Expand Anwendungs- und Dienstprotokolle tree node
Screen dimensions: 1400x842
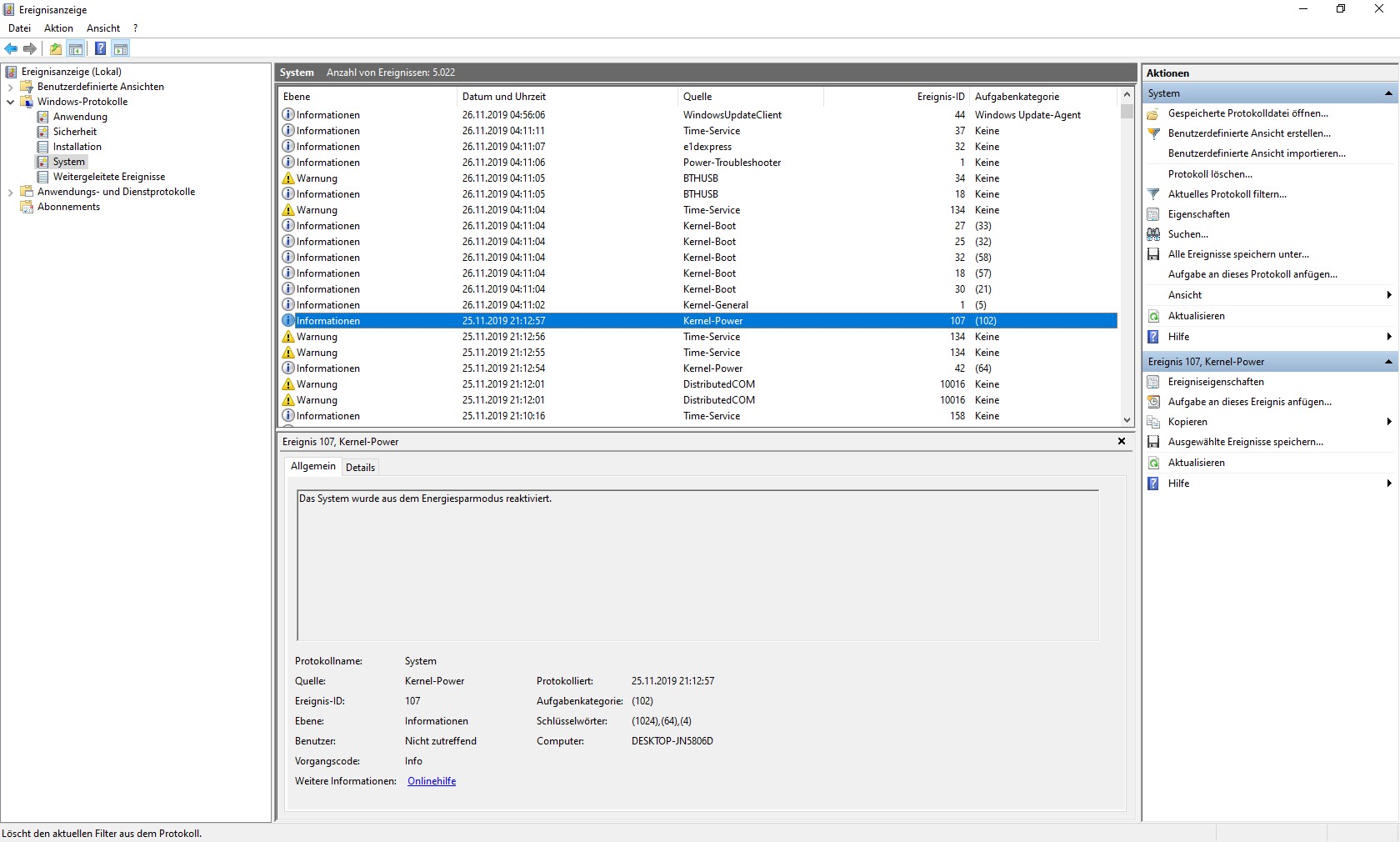click(10, 193)
